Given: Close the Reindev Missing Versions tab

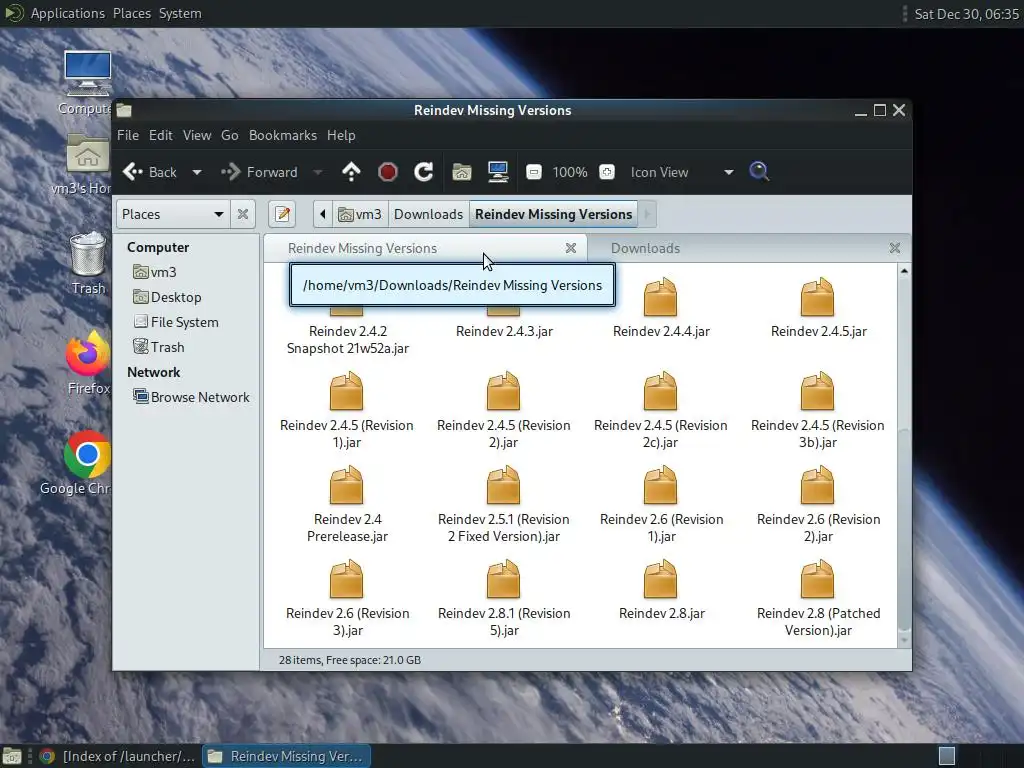Looking at the screenshot, I should click(x=571, y=248).
